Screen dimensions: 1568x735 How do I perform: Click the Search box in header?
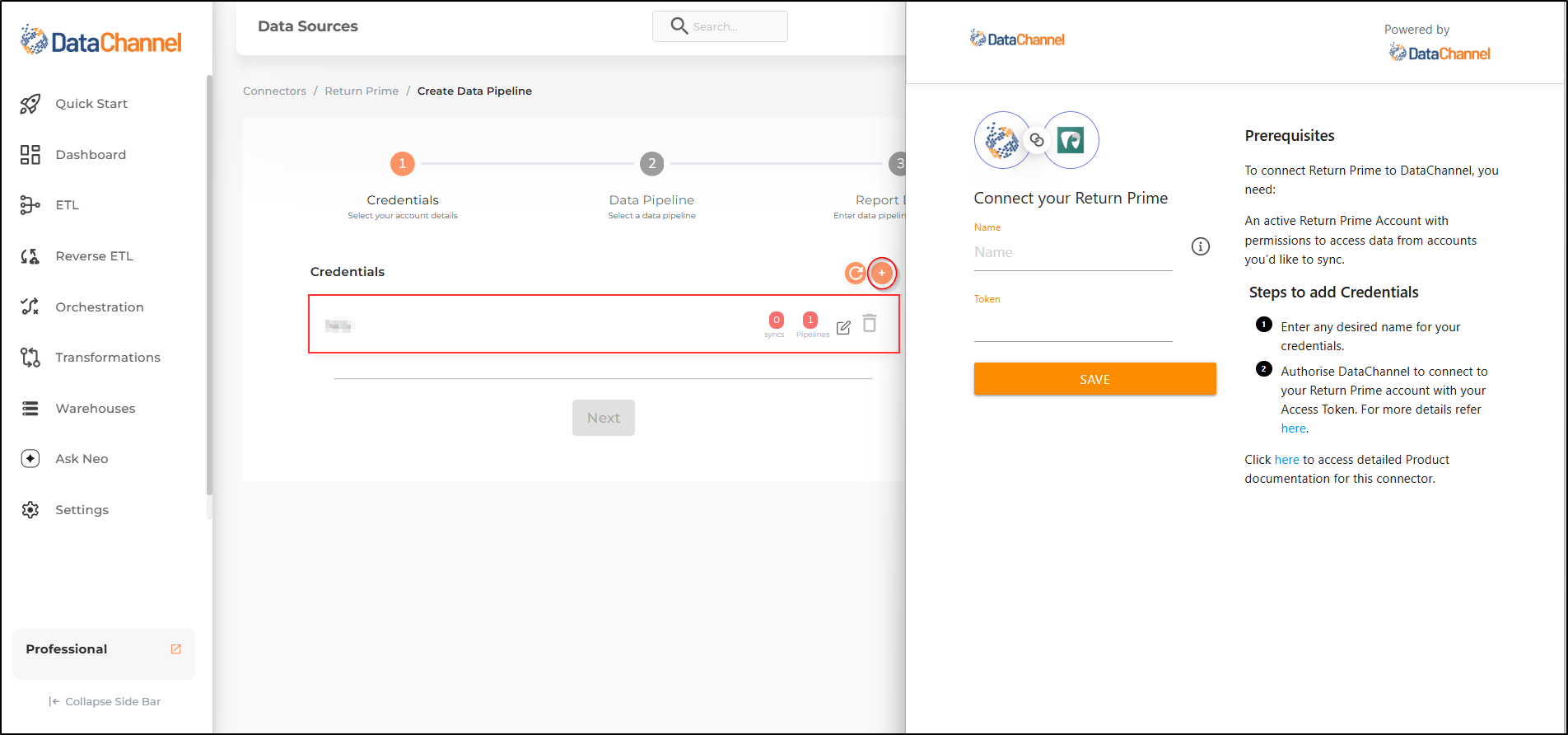pos(720,26)
